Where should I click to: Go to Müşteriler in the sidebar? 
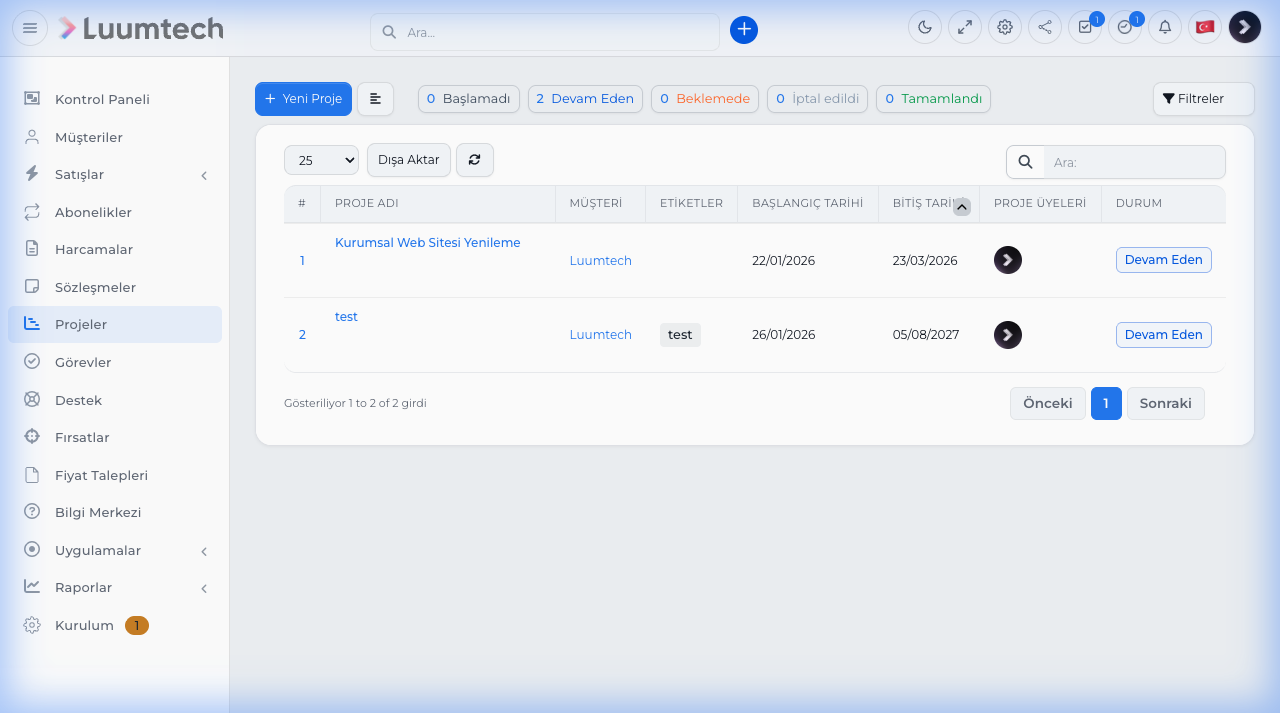pyautogui.click(x=88, y=137)
